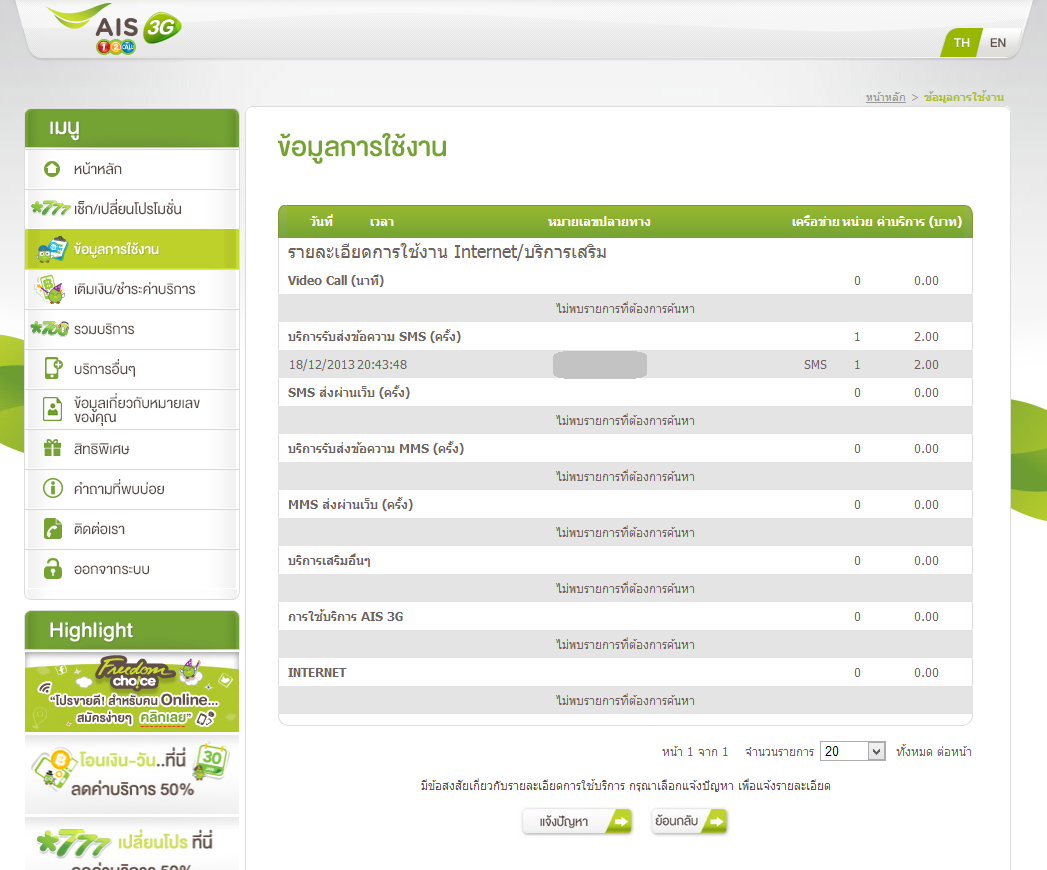Click หน้า 1 จาก 1 page indicator
Screen dimensions: 1047x870
coord(695,752)
